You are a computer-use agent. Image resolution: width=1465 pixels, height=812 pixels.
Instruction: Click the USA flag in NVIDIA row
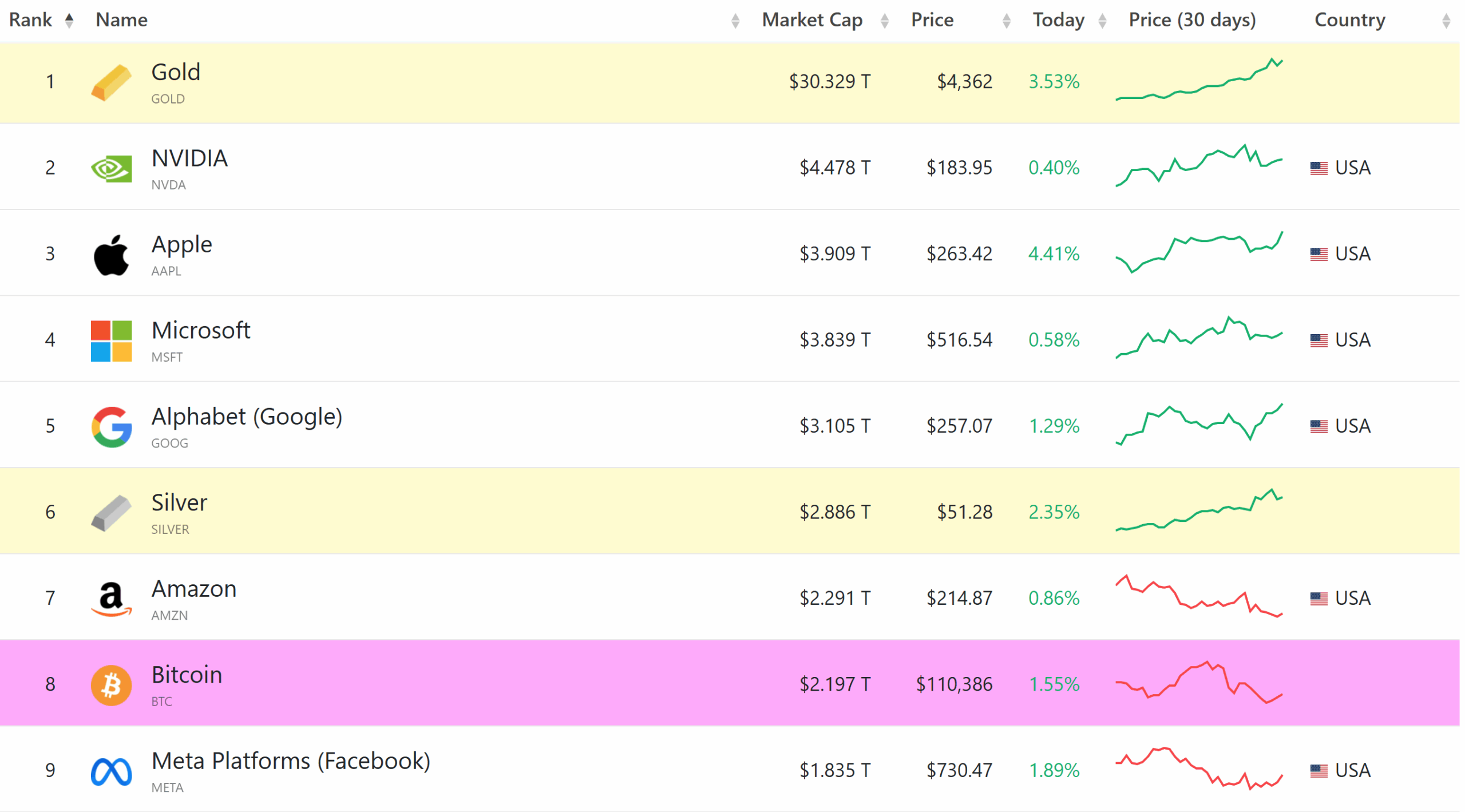1318,168
